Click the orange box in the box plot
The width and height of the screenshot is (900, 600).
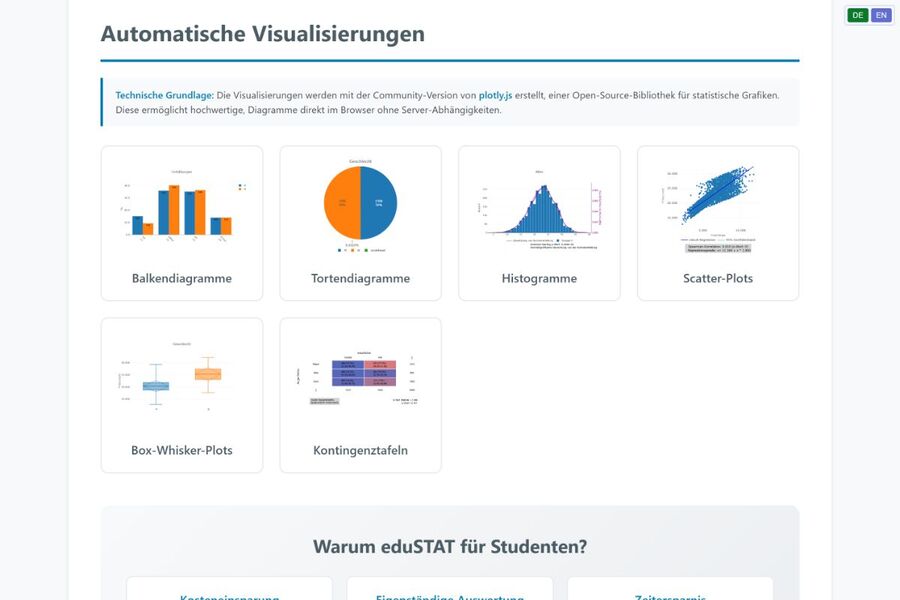207,374
